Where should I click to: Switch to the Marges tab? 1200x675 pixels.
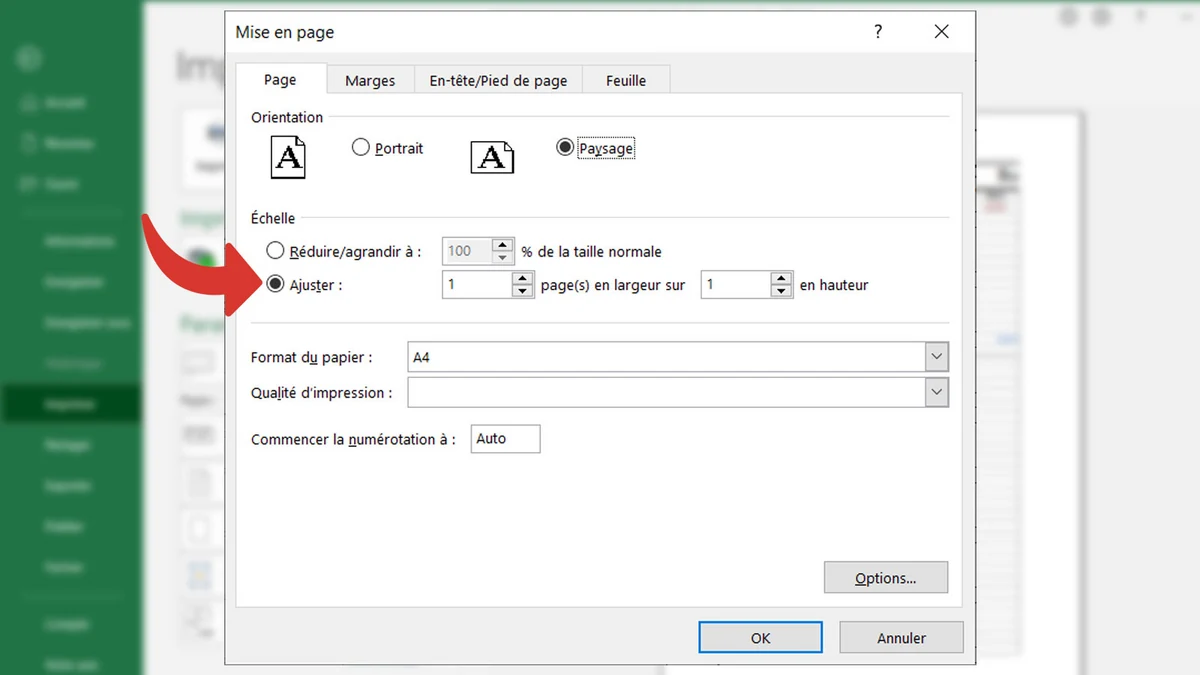(369, 80)
